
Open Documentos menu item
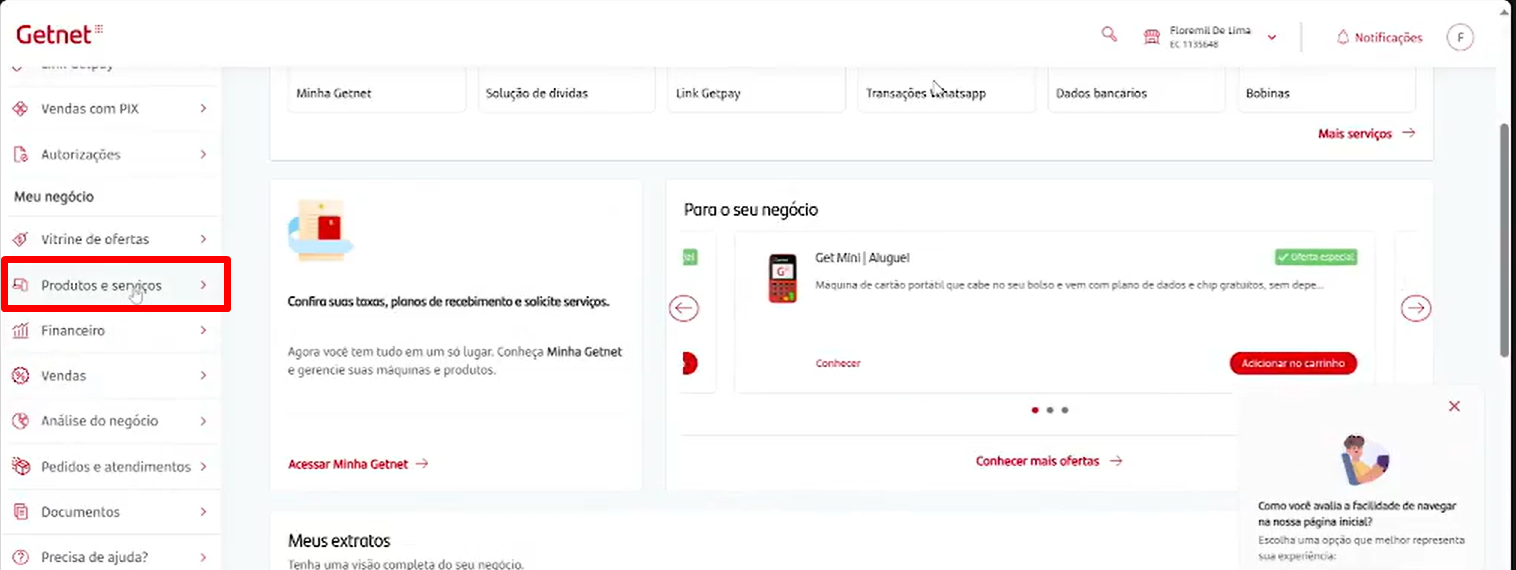pyautogui.click(x=110, y=512)
